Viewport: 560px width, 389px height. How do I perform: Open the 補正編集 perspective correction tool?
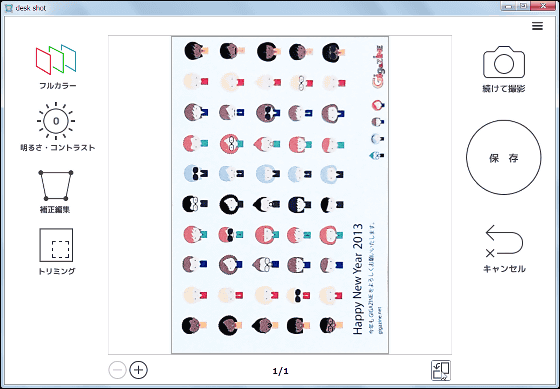56,185
